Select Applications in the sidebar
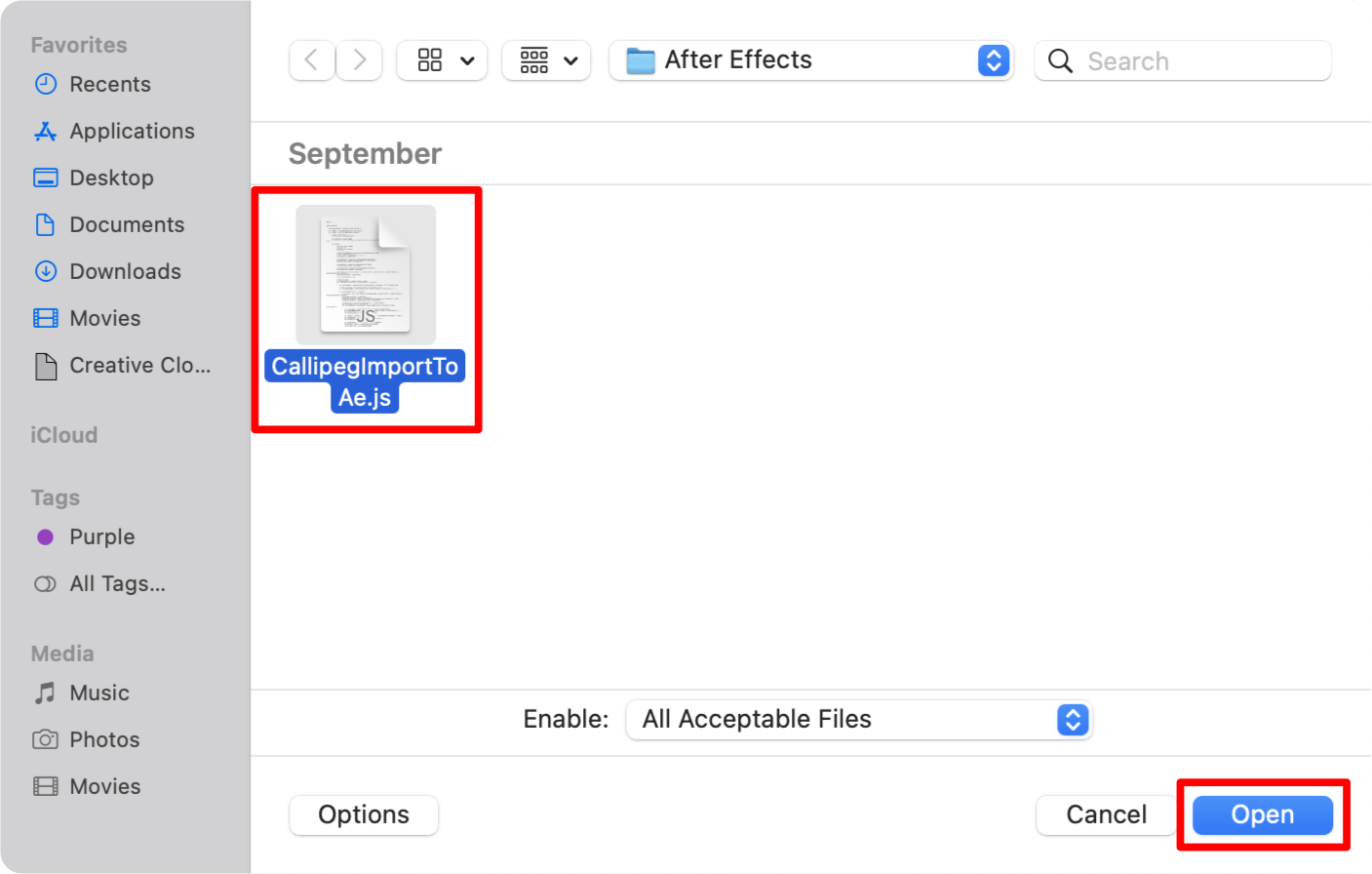 [132, 131]
